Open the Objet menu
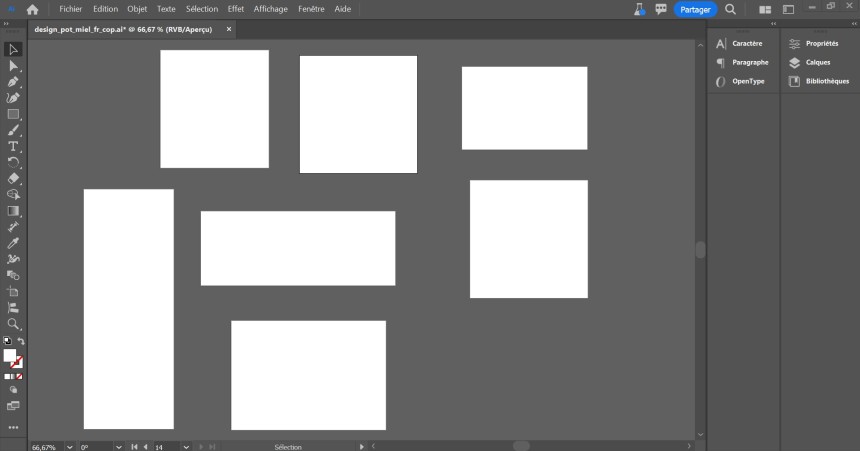 point(137,9)
